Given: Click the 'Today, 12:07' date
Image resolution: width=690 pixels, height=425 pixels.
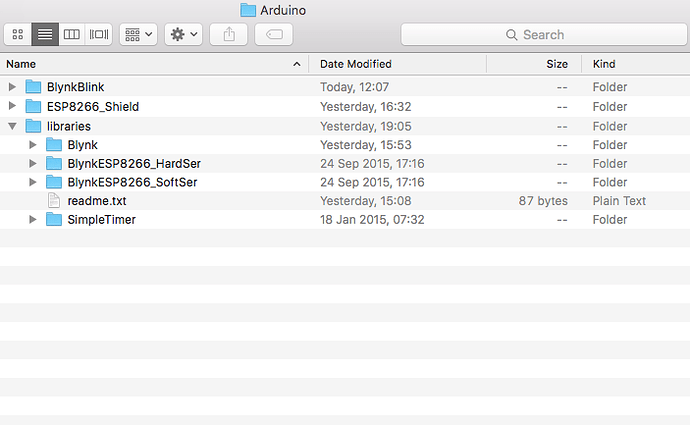Looking at the screenshot, I should point(354,87).
